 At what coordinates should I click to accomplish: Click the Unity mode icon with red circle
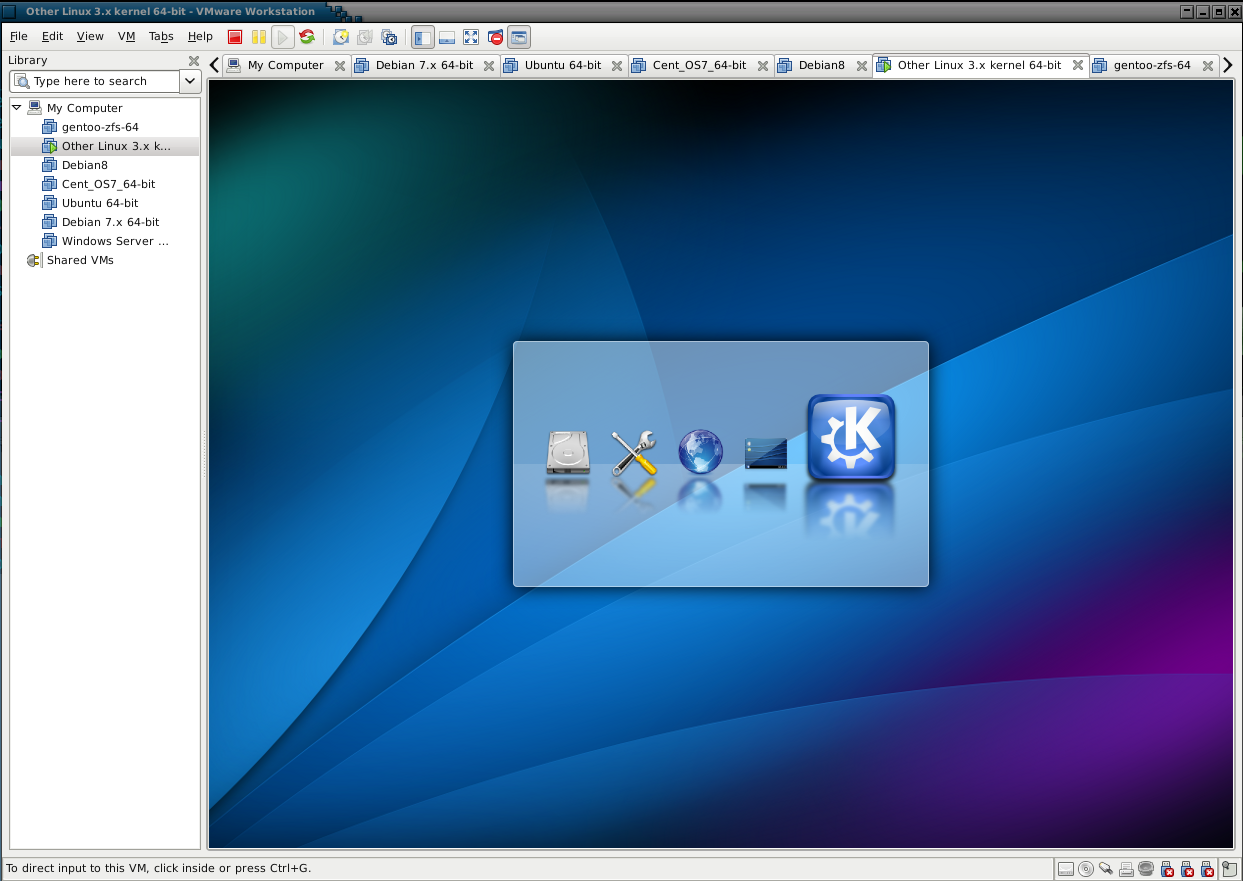point(495,37)
